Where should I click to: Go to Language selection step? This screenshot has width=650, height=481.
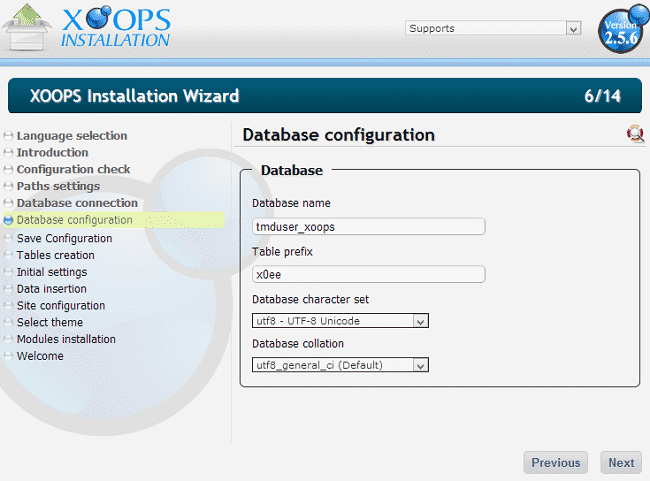72,136
